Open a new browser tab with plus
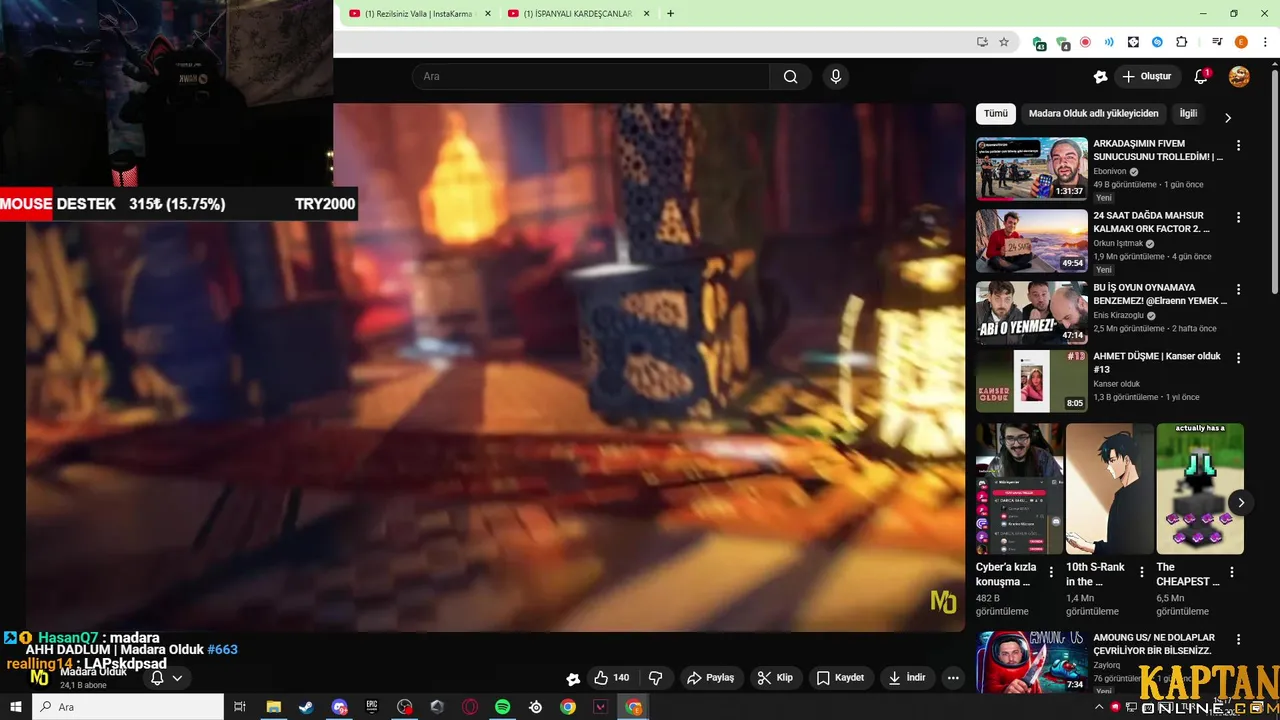 [x=670, y=14]
